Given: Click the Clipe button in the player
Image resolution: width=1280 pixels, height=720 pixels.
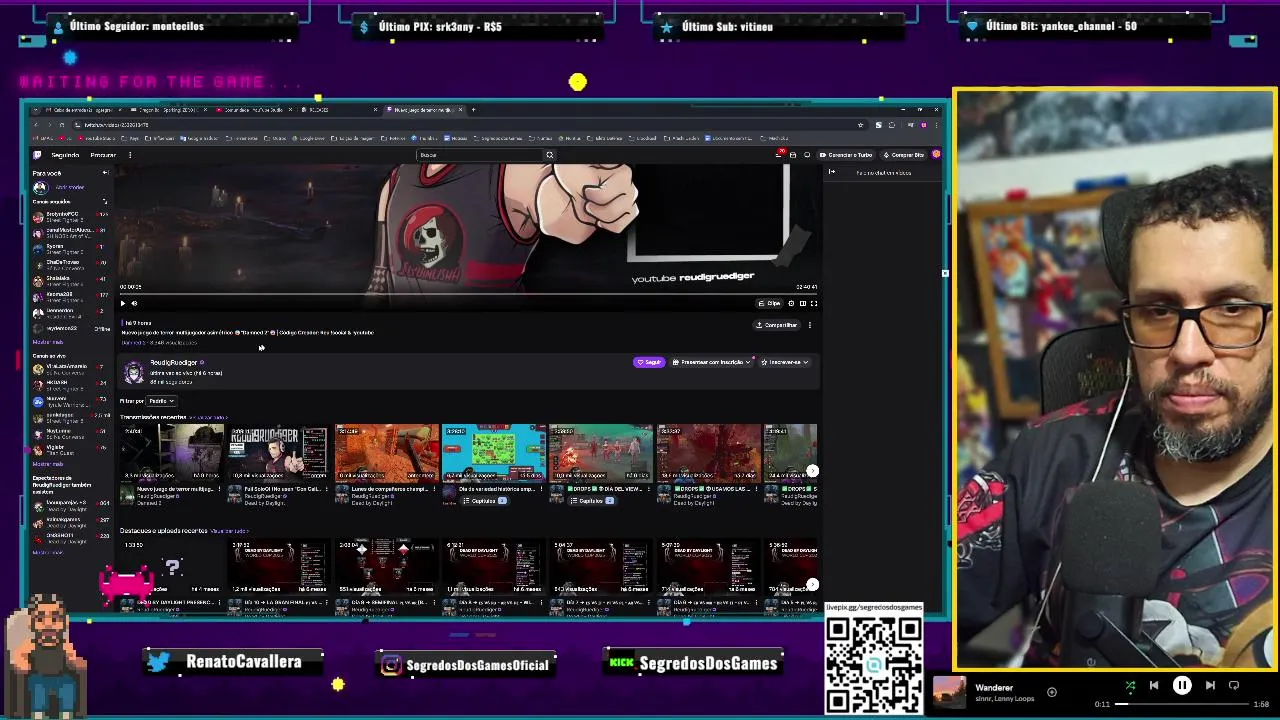Looking at the screenshot, I should point(769,303).
